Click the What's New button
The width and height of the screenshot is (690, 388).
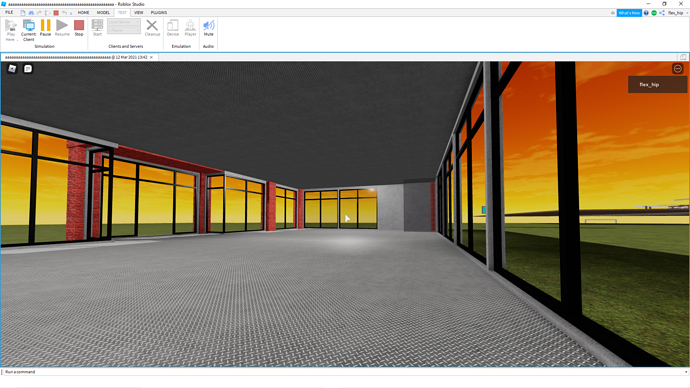point(629,13)
